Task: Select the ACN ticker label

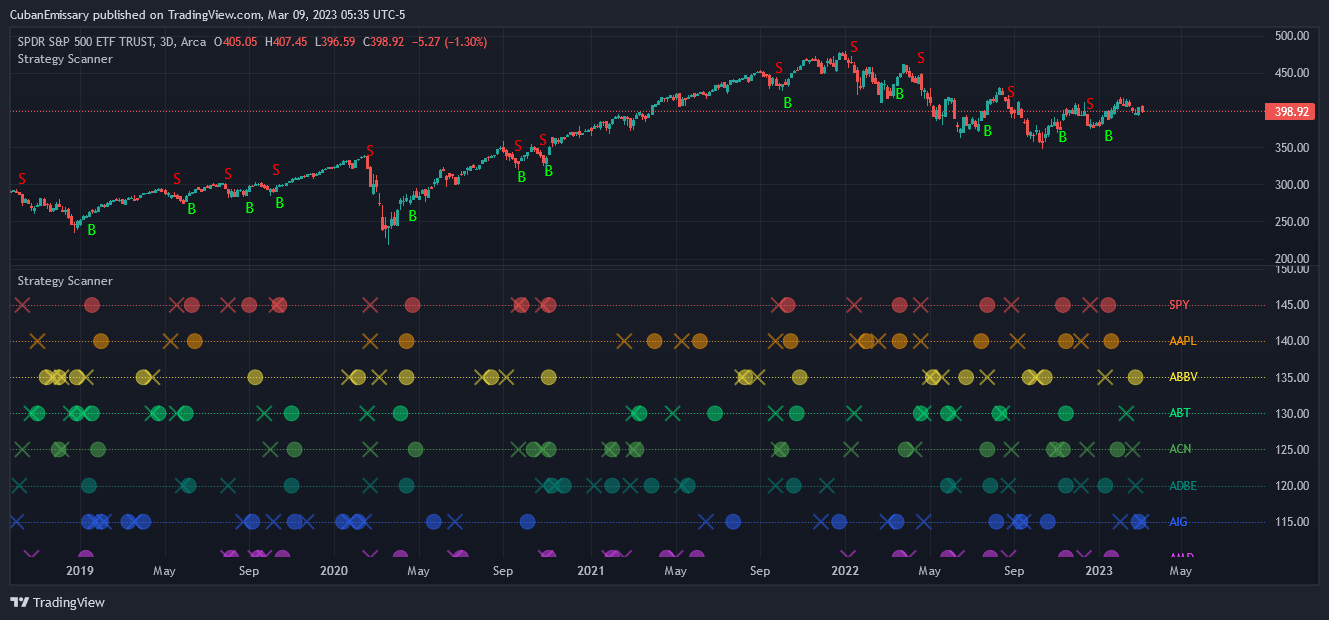Action: point(1180,449)
